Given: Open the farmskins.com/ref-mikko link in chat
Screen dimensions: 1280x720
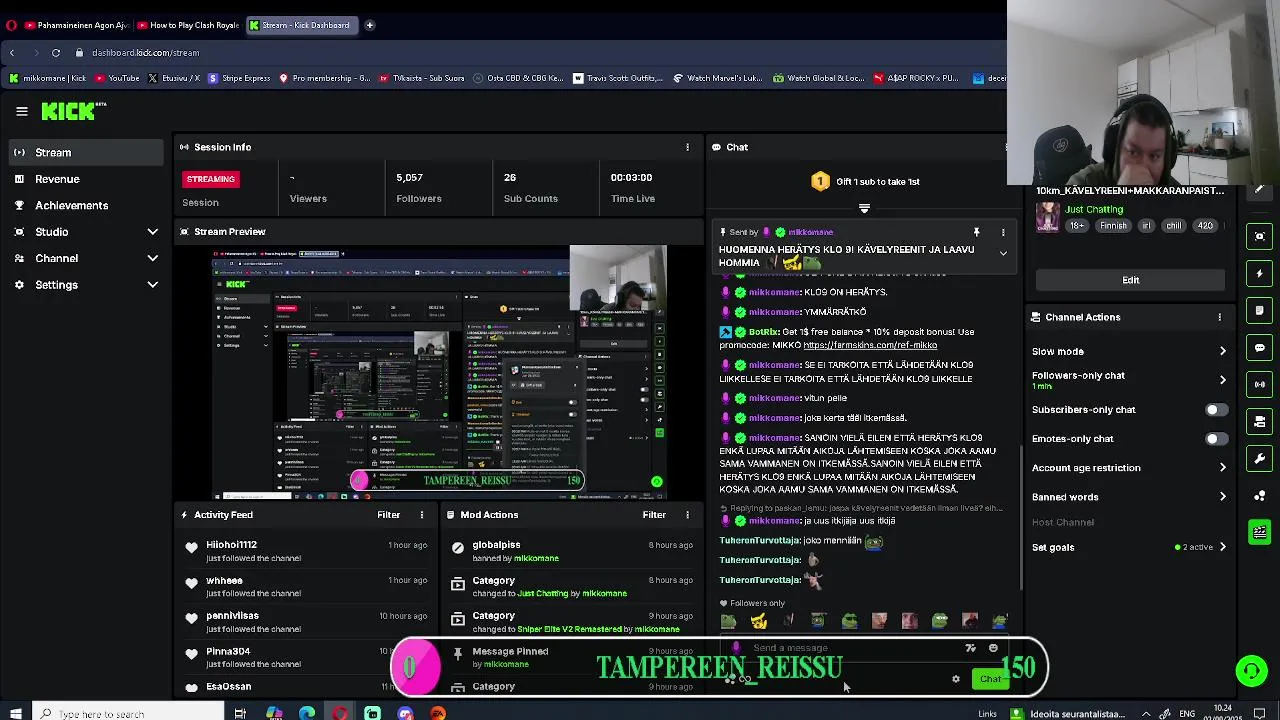Looking at the screenshot, I should click(870, 345).
